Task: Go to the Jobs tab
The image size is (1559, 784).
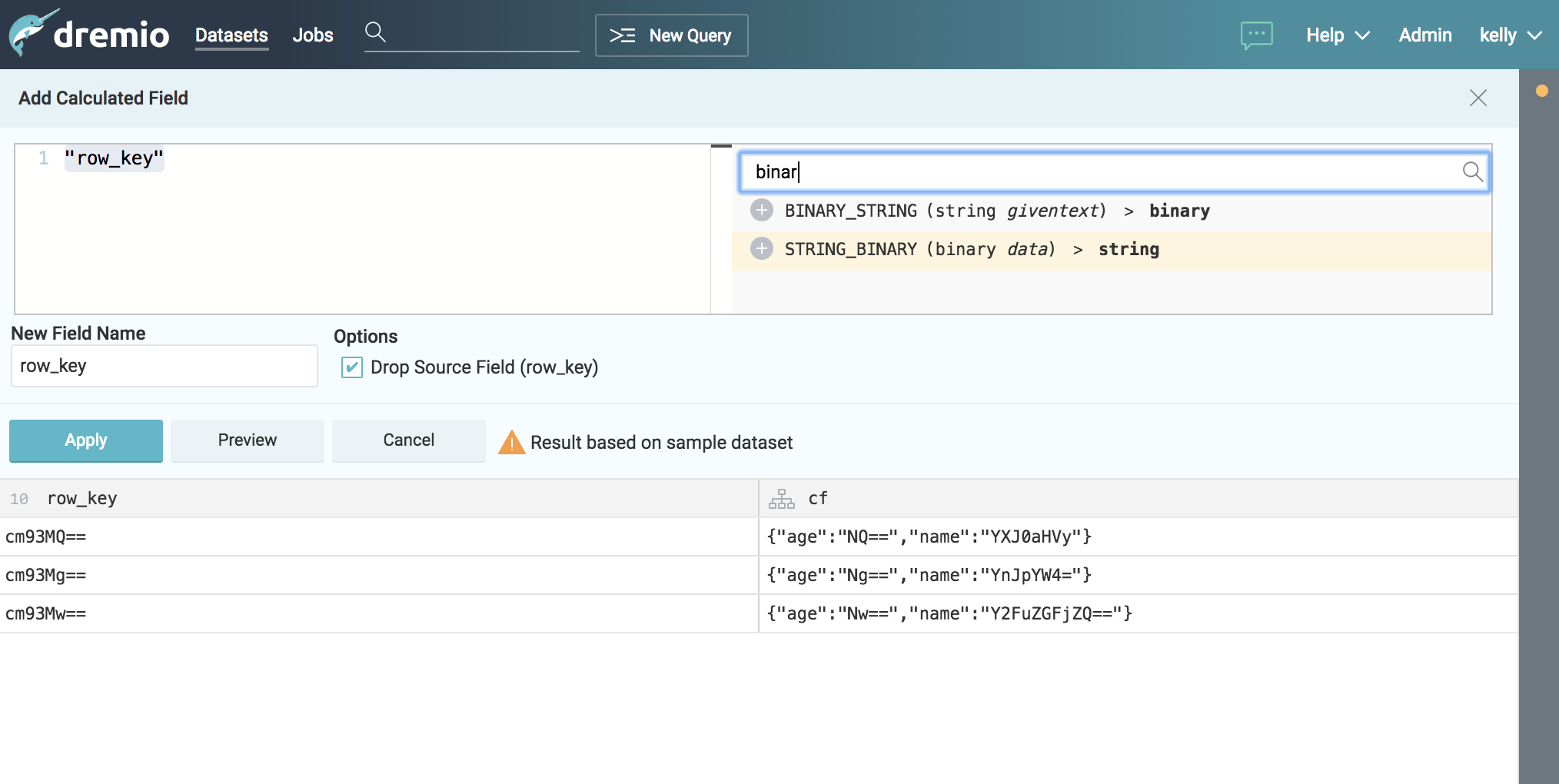Action: (313, 35)
